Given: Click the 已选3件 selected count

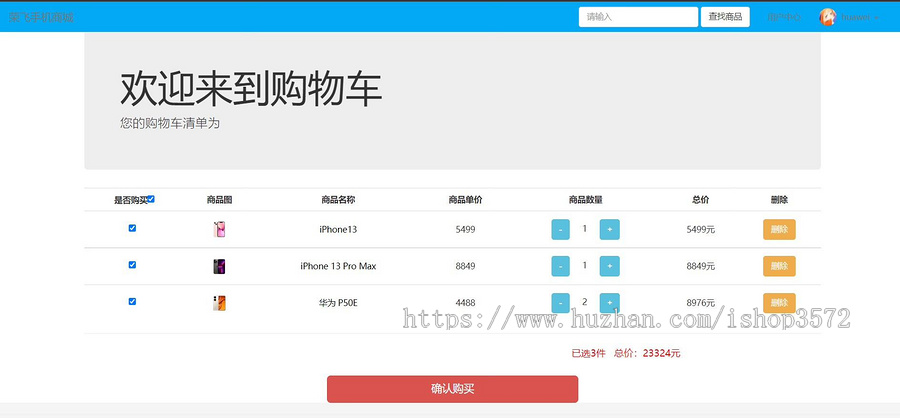Looking at the screenshot, I should 588,354.
